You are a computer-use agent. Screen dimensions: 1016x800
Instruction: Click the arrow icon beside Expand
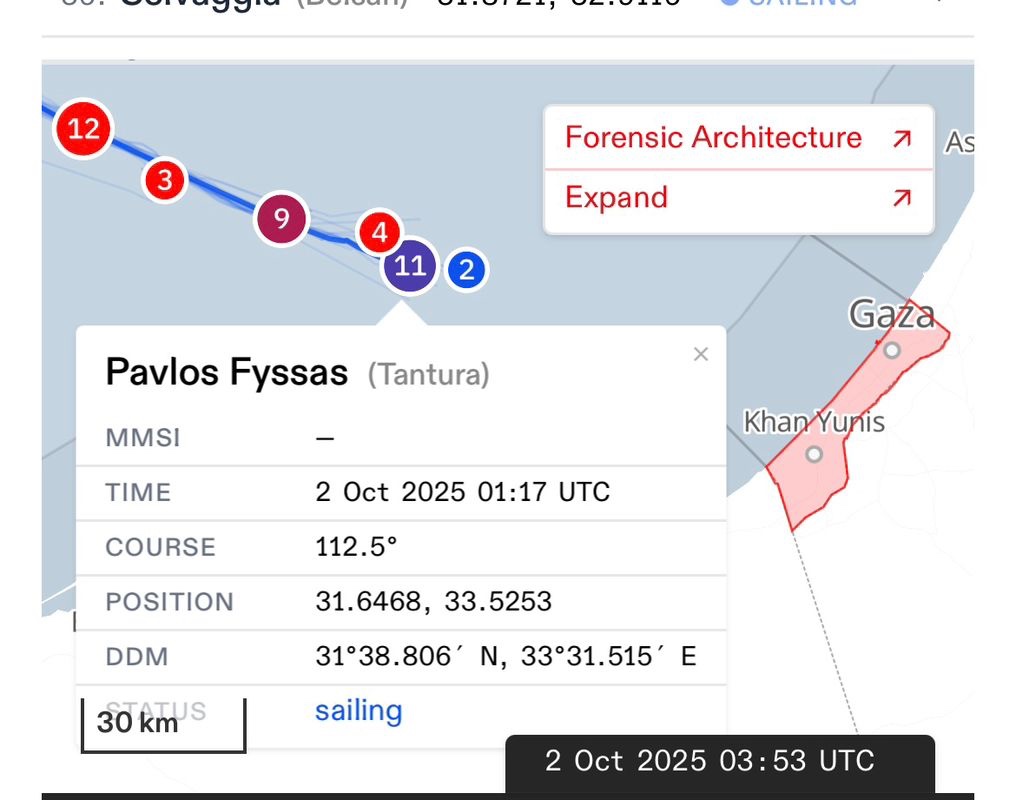pyautogui.click(x=902, y=198)
